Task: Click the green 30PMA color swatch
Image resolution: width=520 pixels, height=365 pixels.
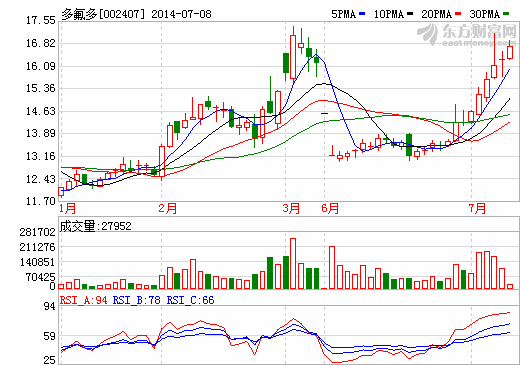Action: [x=506, y=14]
